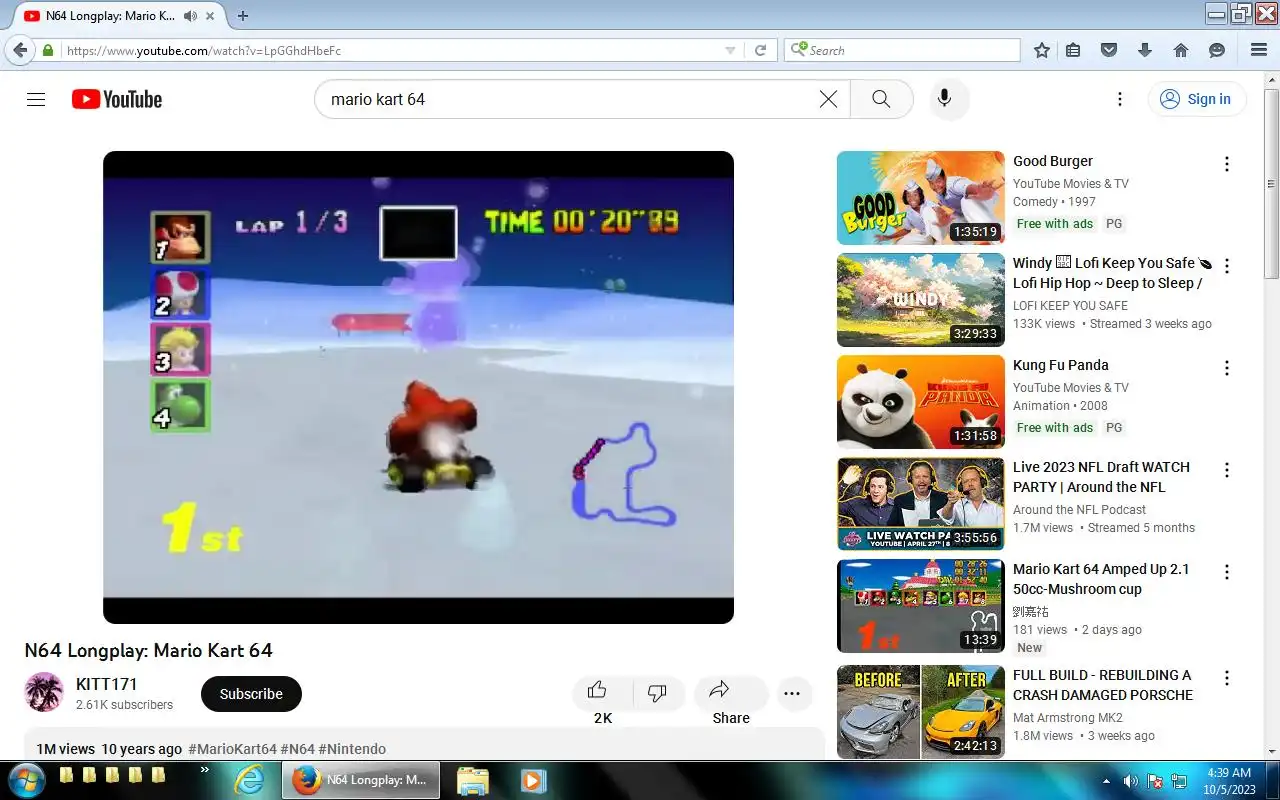Open a new browser tab
This screenshot has width=1280, height=800.
coord(242,16)
